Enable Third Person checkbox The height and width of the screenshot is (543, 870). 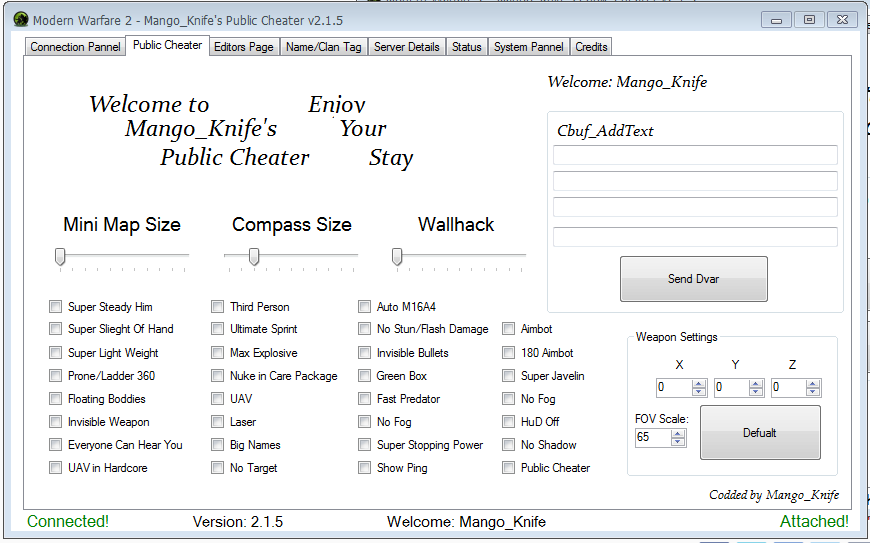click(x=218, y=307)
